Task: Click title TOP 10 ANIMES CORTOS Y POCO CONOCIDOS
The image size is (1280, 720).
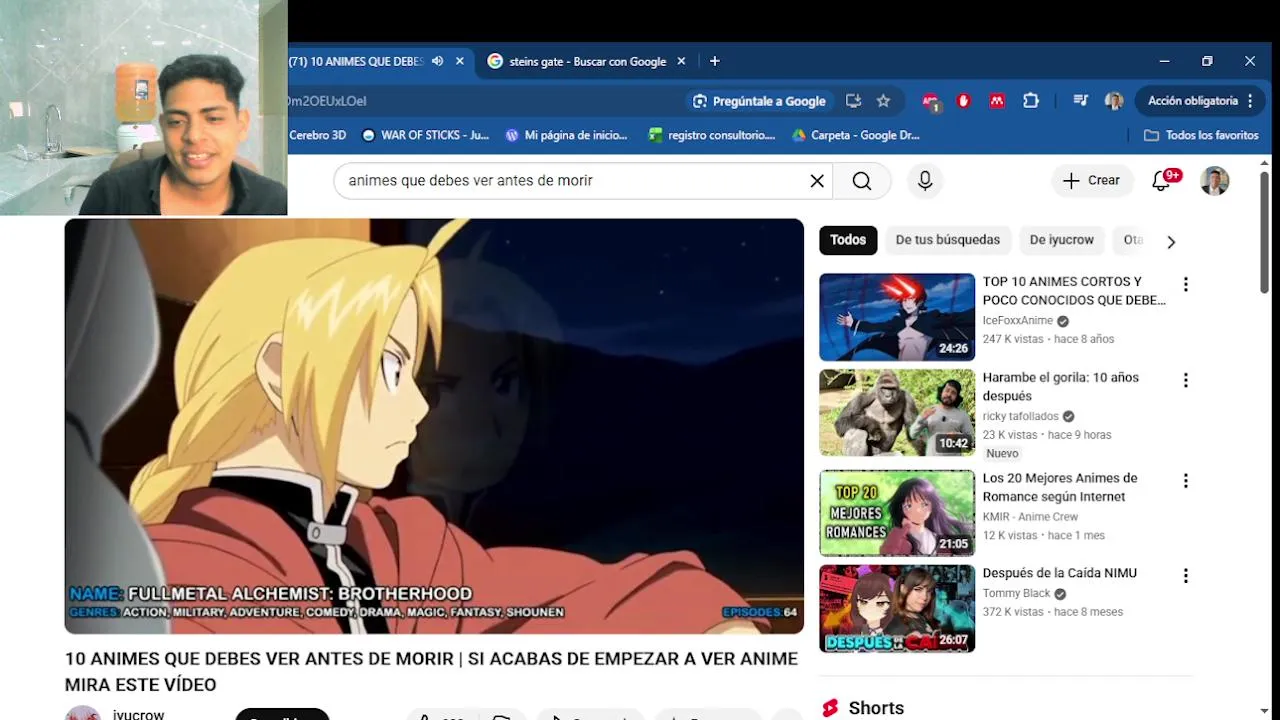Action: 1074,291
